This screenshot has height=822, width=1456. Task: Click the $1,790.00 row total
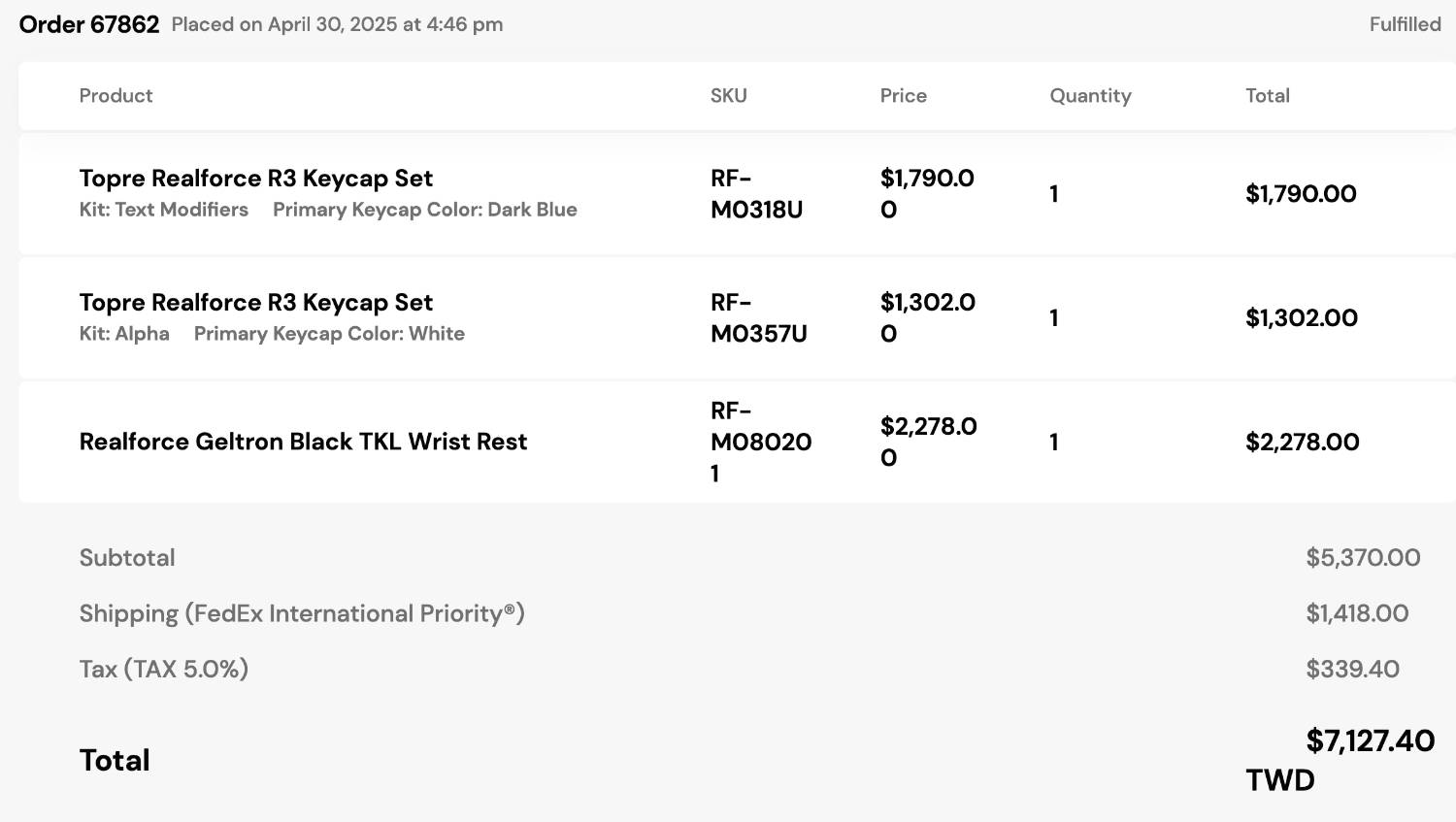(1301, 194)
